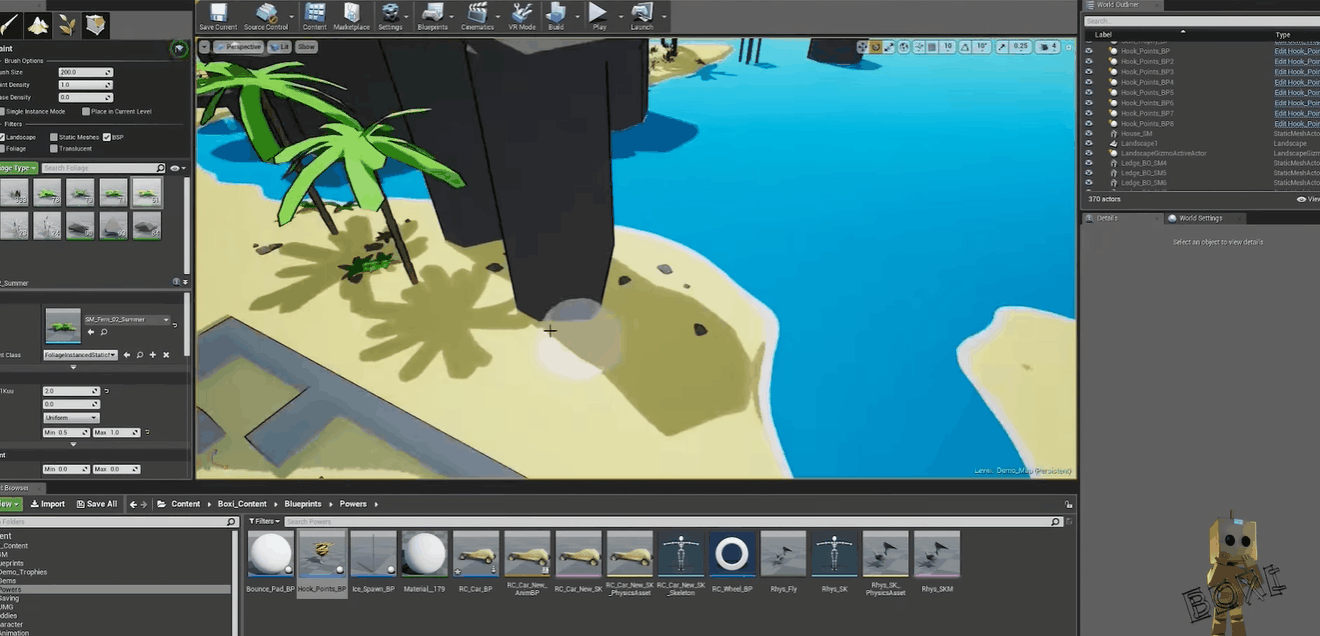1320x636 pixels.
Task: Open the Lit view mode dropdown
Action: click(279, 47)
